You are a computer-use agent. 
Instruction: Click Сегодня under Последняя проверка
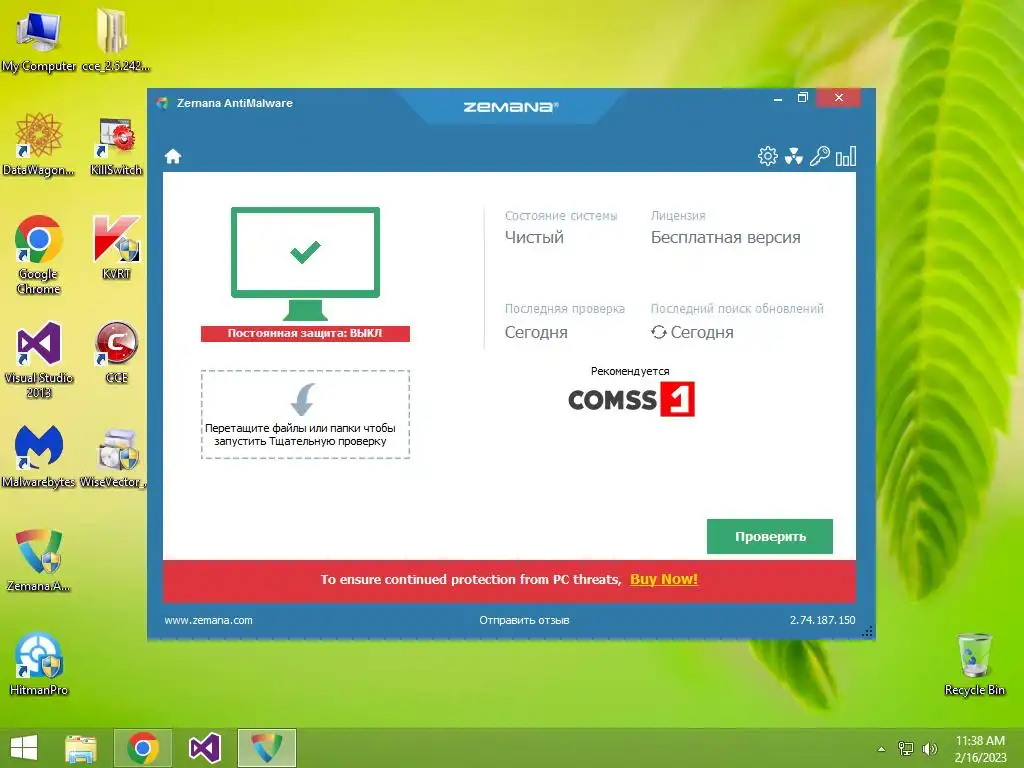536,332
